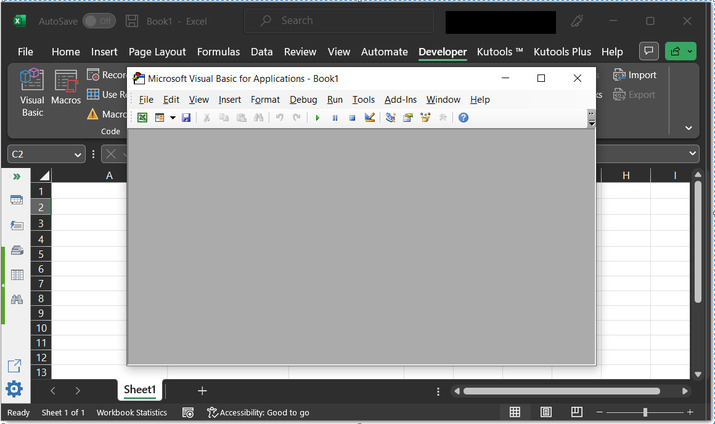Run macro with the green play icon
Viewport: 715px width, 424px height.
tap(317, 118)
